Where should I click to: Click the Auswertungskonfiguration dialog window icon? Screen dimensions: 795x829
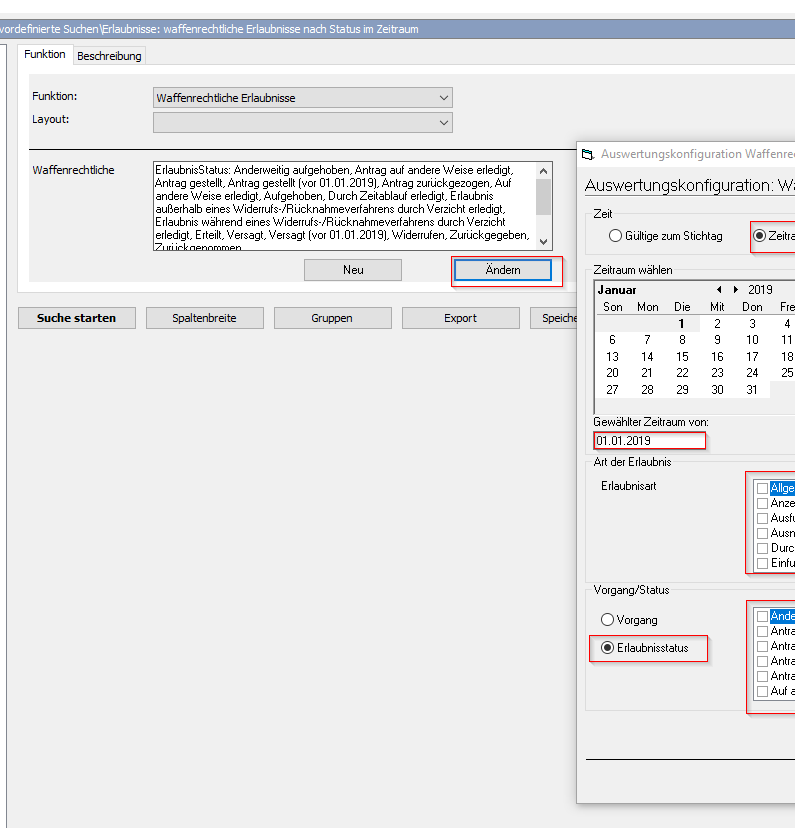588,155
